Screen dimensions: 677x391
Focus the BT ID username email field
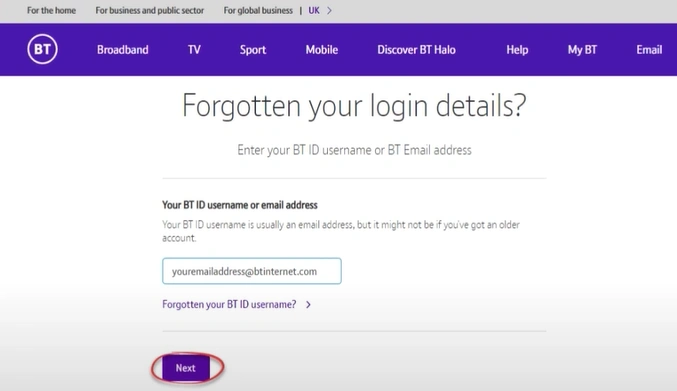click(x=252, y=271)
